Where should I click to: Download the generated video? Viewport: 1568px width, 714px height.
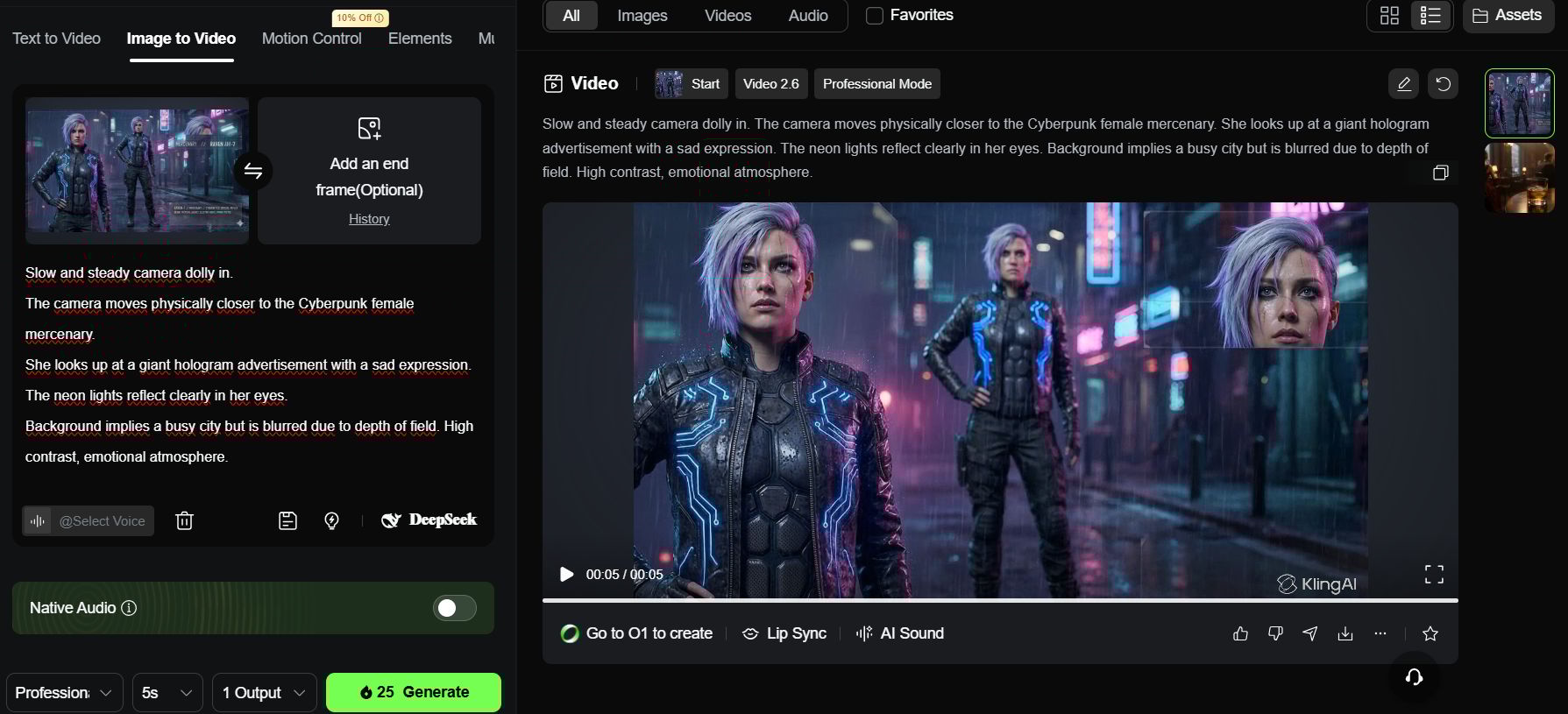point(1345,633)
